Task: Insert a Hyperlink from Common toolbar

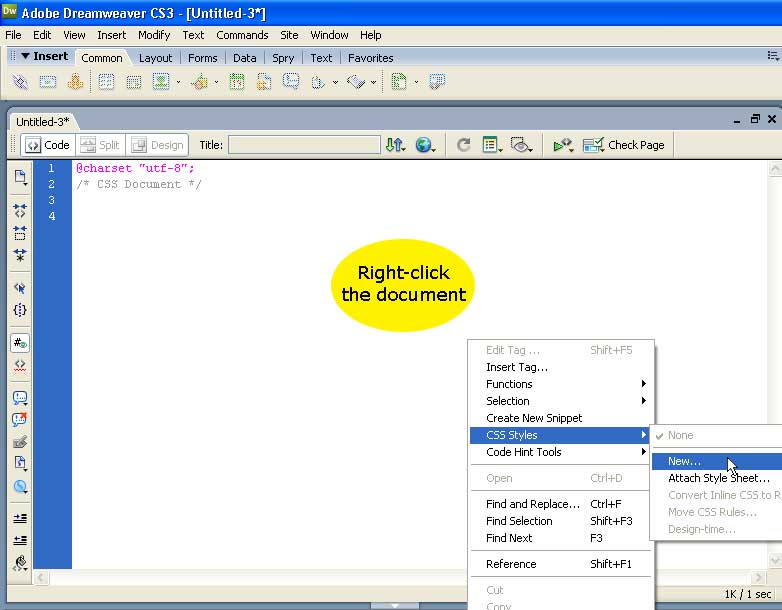Action: click(x=20, y=81)
